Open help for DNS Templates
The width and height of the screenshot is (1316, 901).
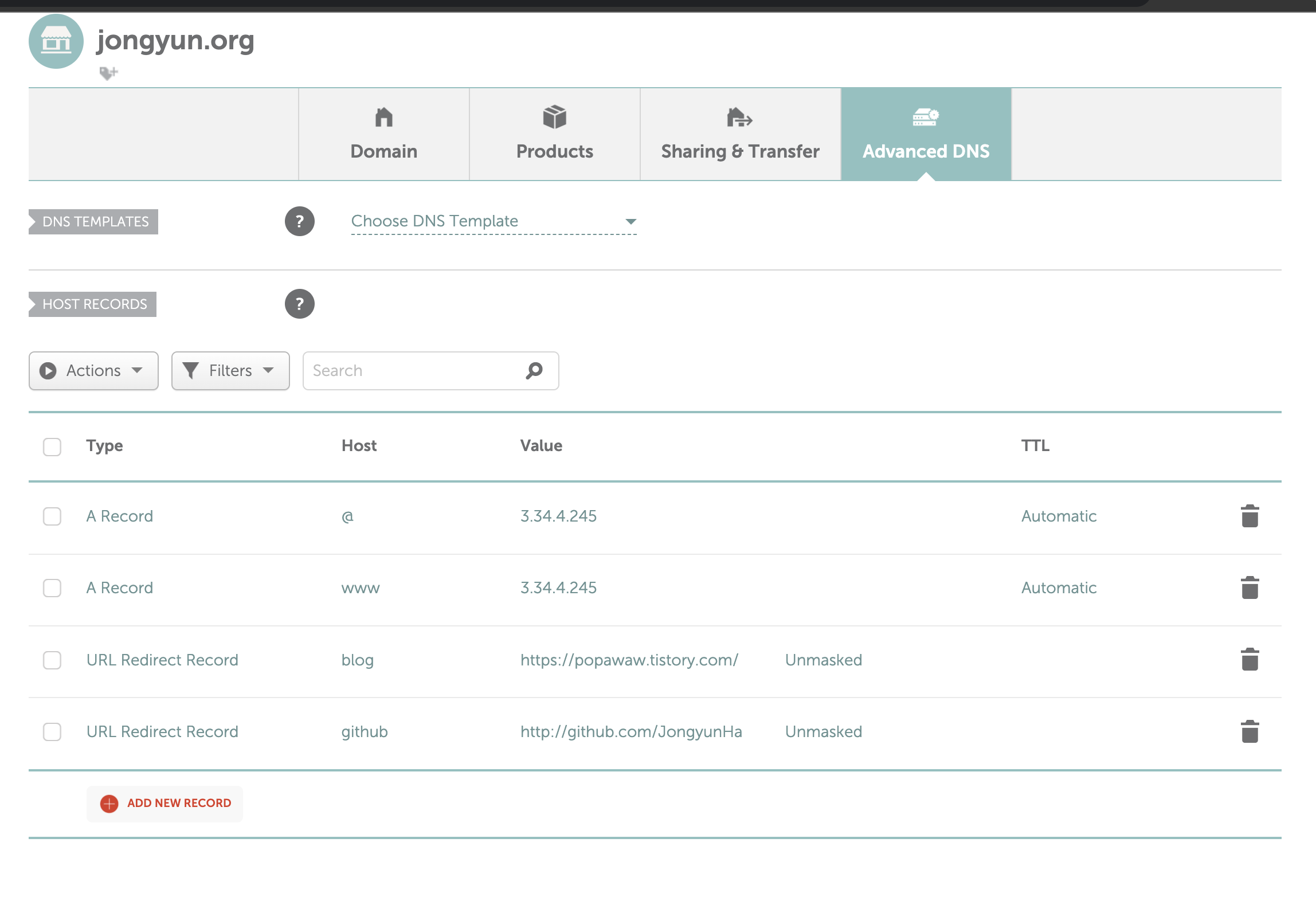pos(299,221)
